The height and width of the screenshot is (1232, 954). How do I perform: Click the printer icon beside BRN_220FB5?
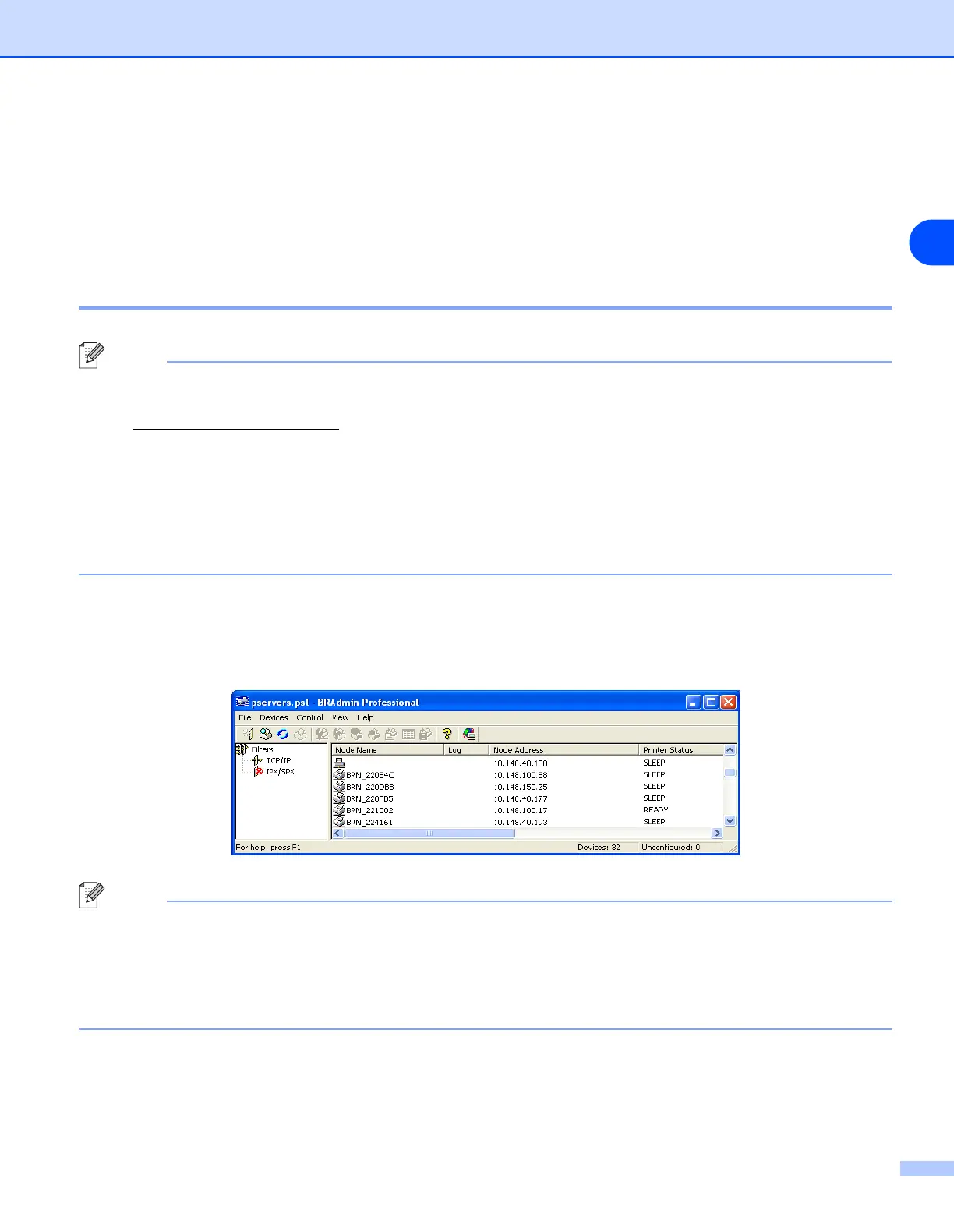[x=339, y=798]
